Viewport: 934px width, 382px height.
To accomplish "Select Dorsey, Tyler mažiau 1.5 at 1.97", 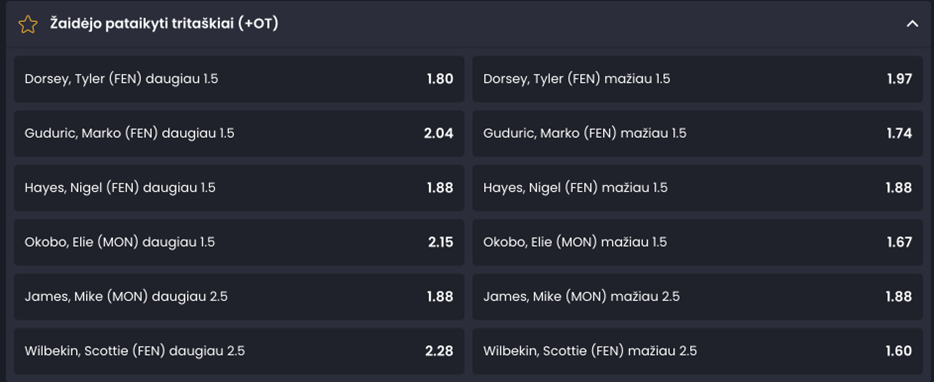I will pos(698,79).
